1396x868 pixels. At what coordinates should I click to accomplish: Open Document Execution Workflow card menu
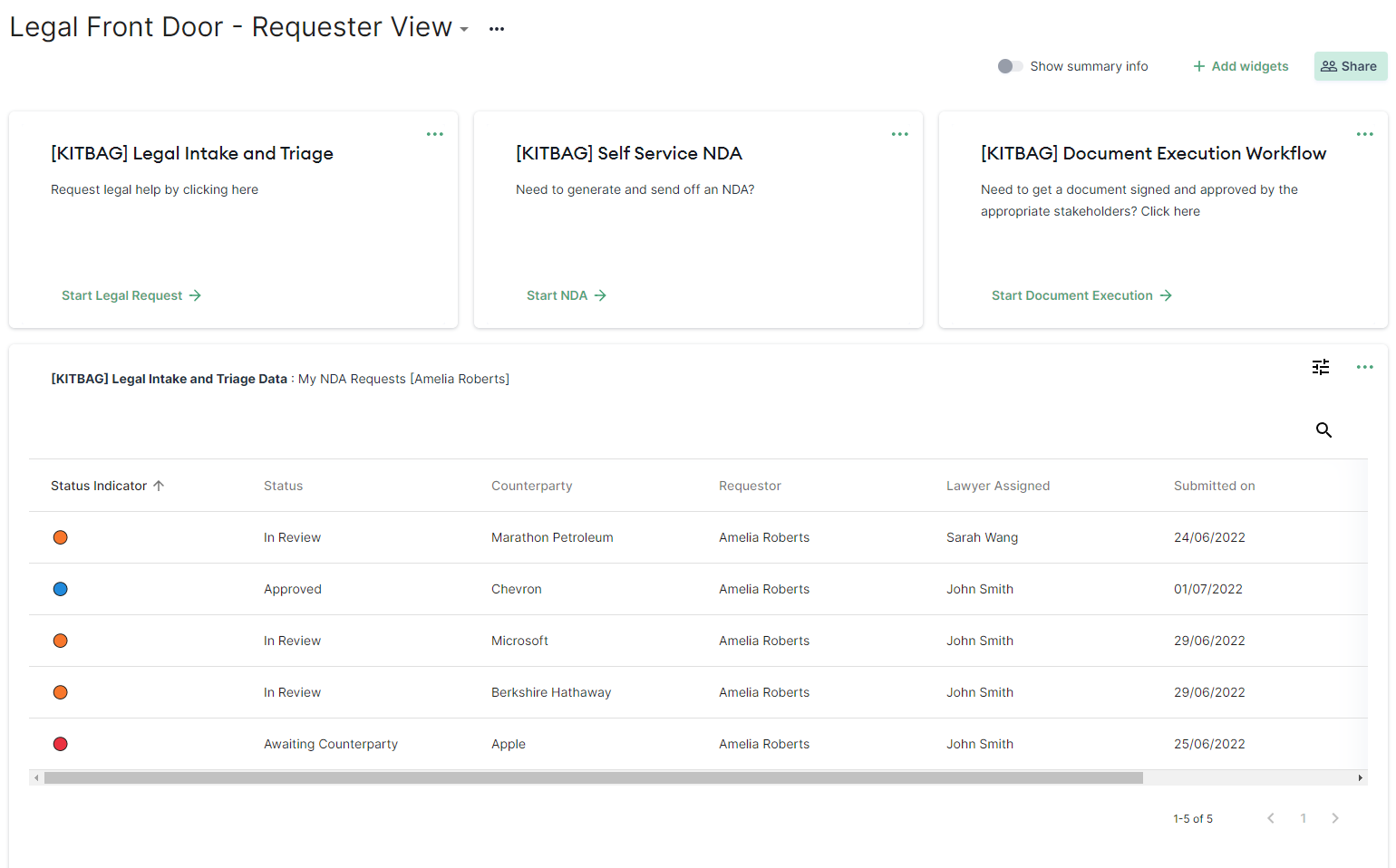pyautogui.click(x=1365, y=134)
